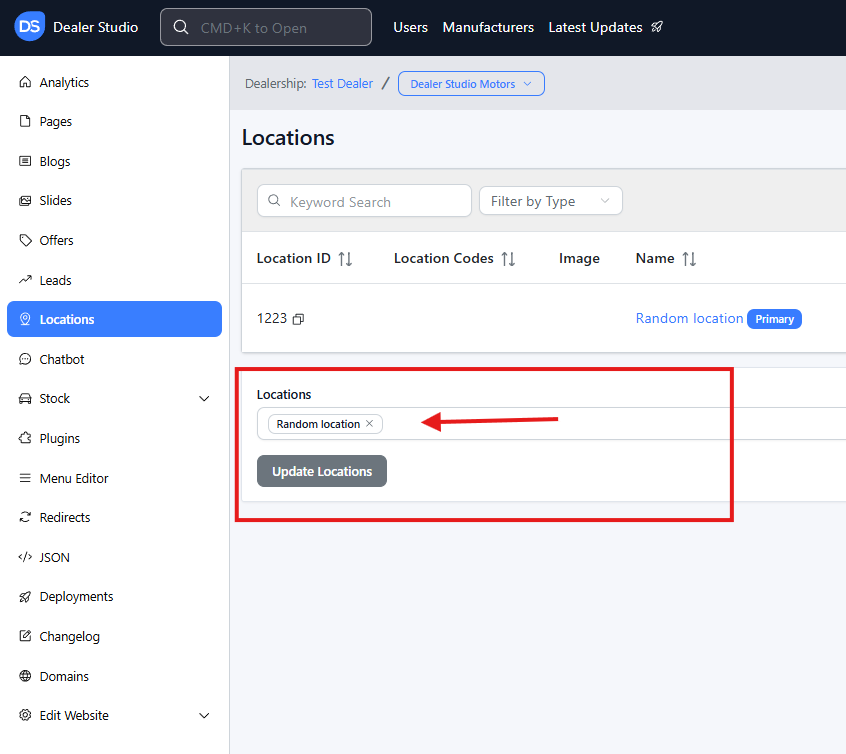Open the Filter by Type dropdown
Viewport: 846px width, 754px height.
pos(550,201)
